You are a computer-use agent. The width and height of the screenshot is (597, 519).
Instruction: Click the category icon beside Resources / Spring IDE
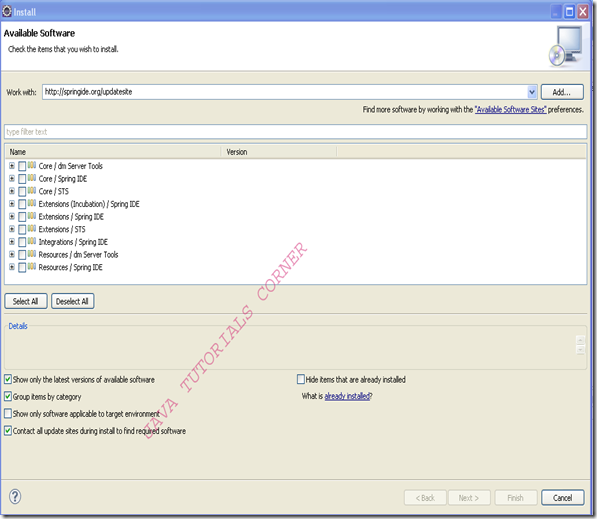(x=32, y=267)
